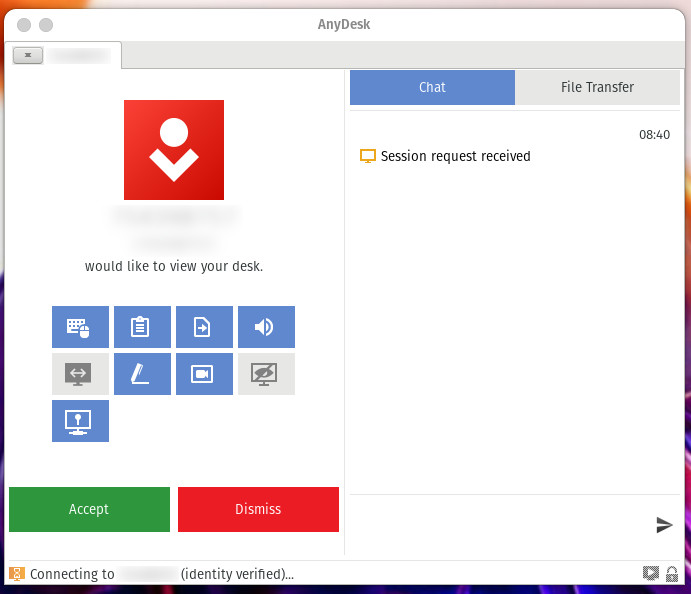The height and width of the screenshot is (594, 691).
Task: Click the Session request received message
Action: pyautogui.click(x=455, y=156)
